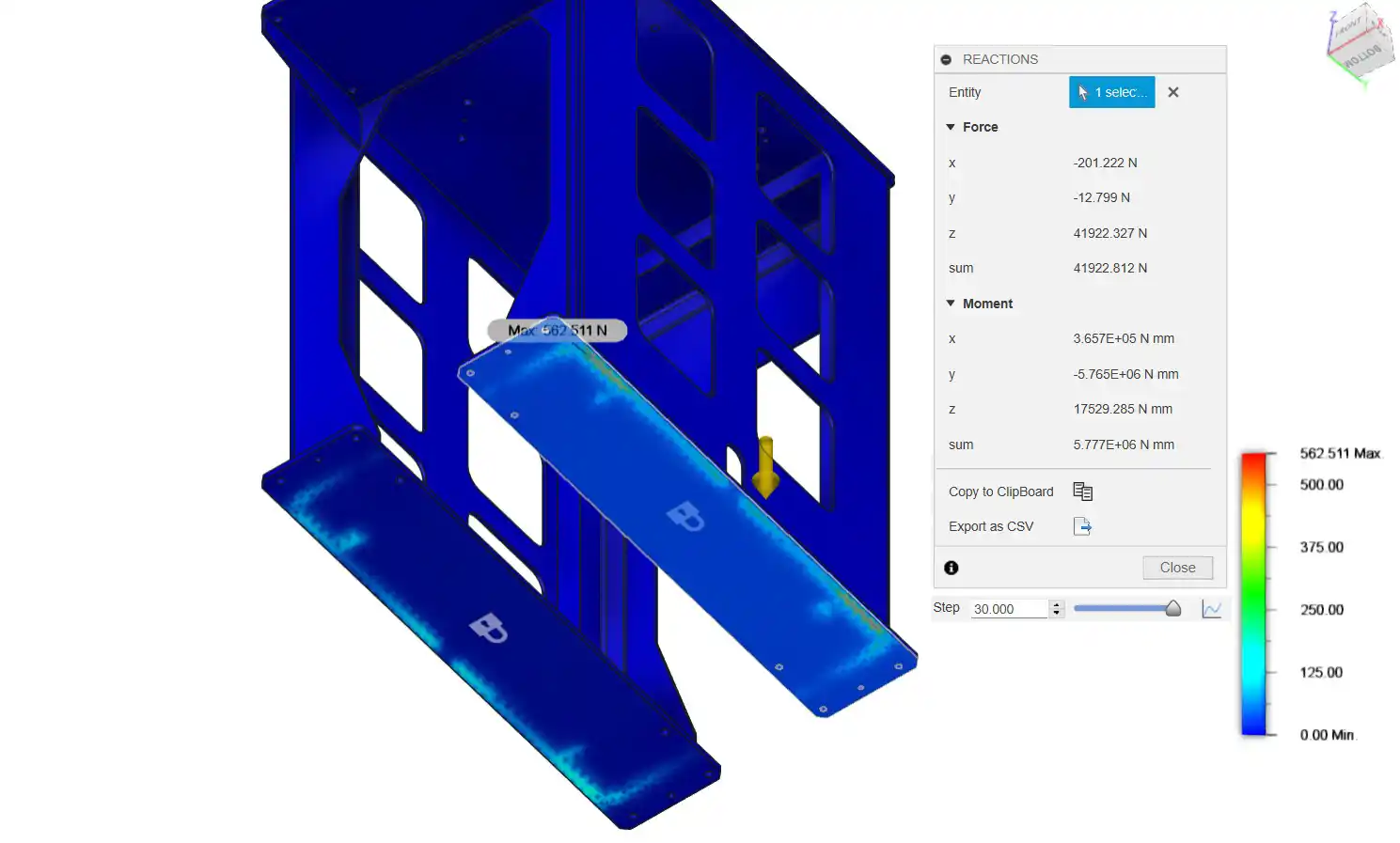The image size is (1400, 843).
Task: Click the red top of legend color bar
Action: 1252,461
